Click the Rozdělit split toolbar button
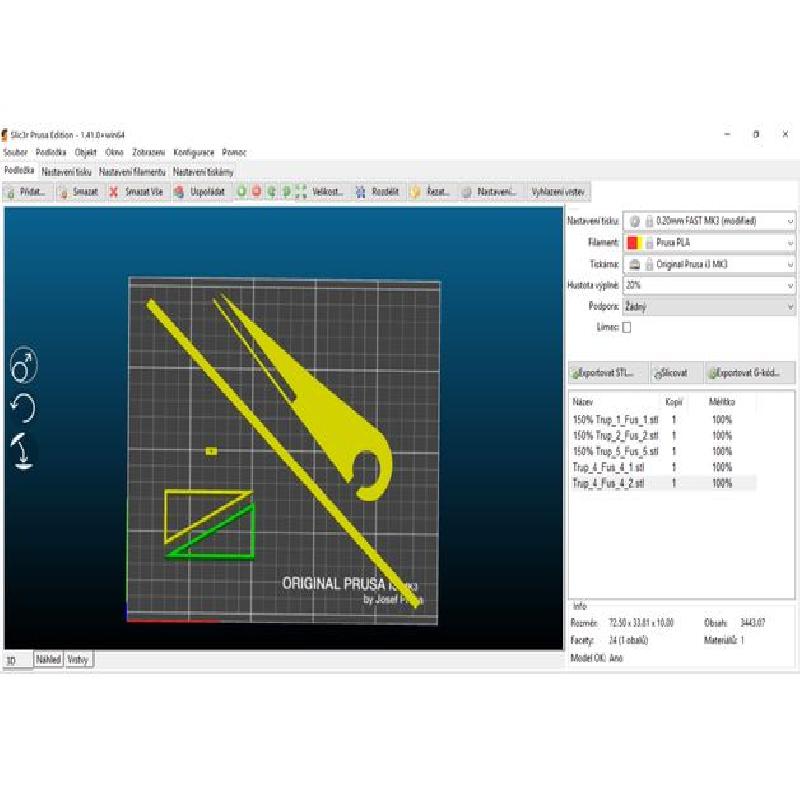 pyautogui.click(x=378, y=192)
